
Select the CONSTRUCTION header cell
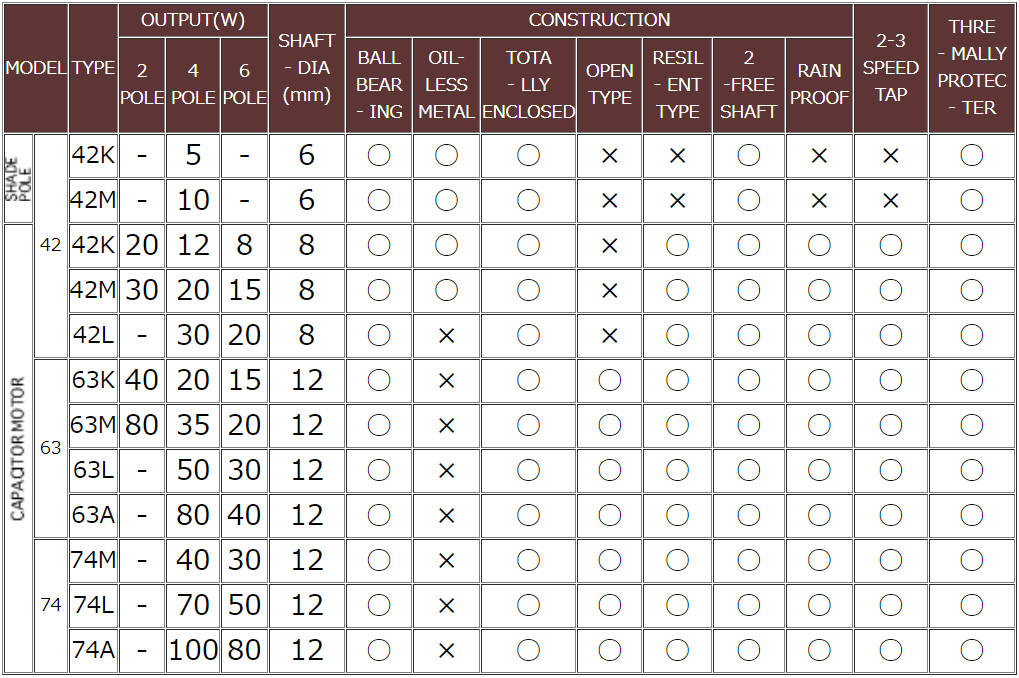pos(599,20)
